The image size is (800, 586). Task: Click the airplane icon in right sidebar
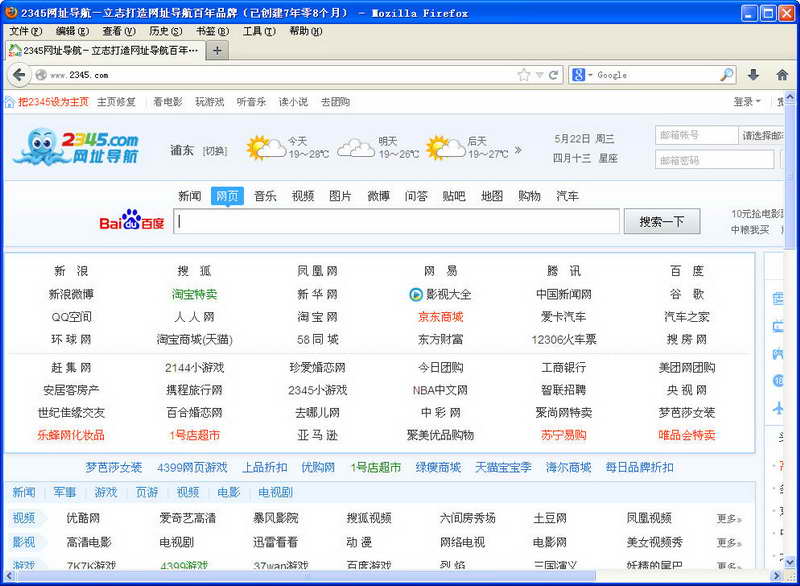[778, 408]
